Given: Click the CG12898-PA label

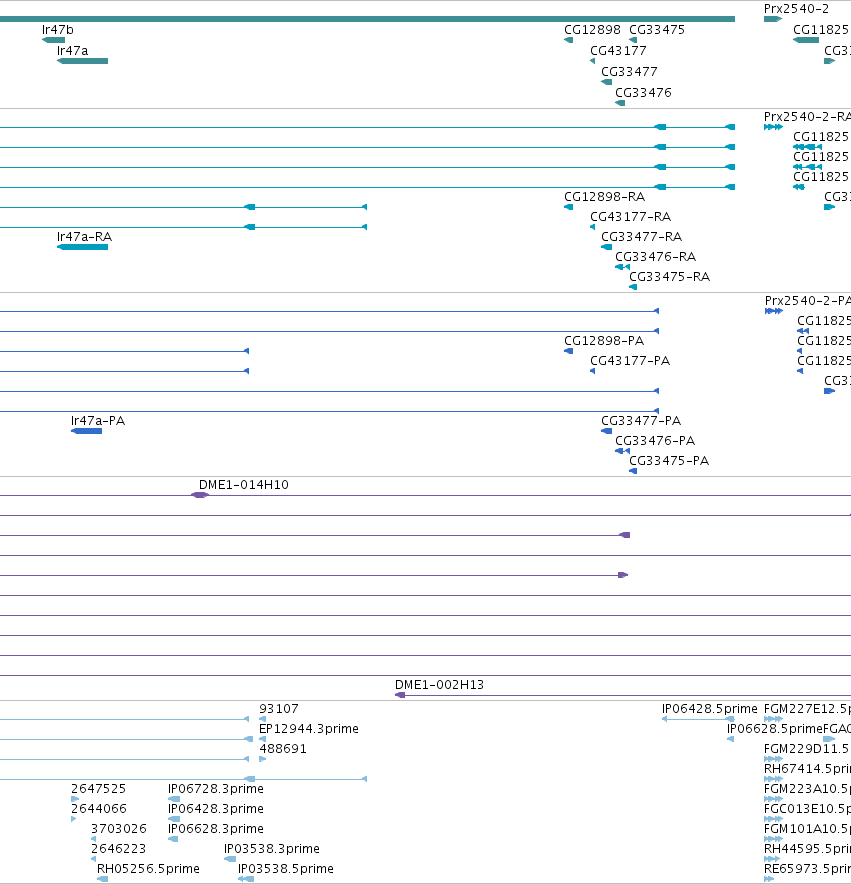Looking at the screenshot, I should 604,341.
